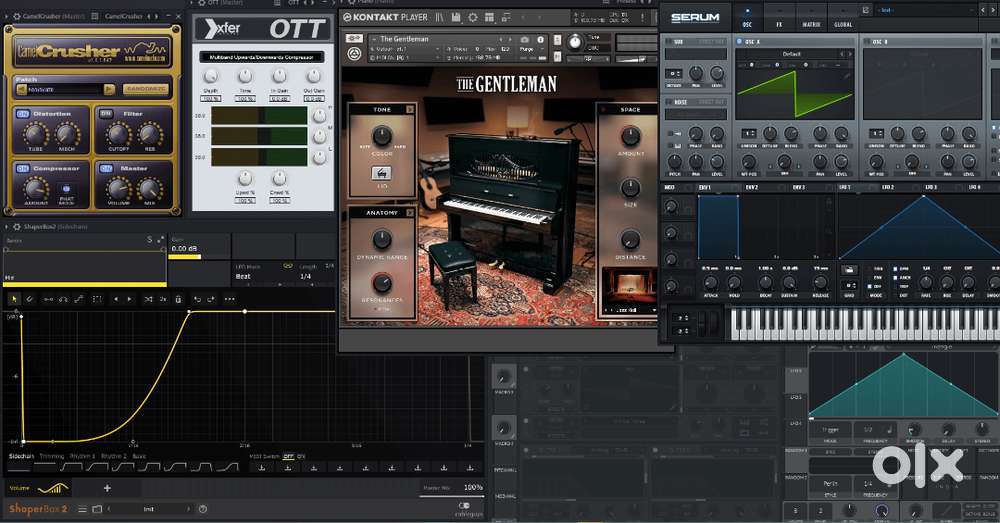Select the Rhythm 1 preset category
Screen dimensions: 1000x523
pyautogui.click(x=83, y=455)
